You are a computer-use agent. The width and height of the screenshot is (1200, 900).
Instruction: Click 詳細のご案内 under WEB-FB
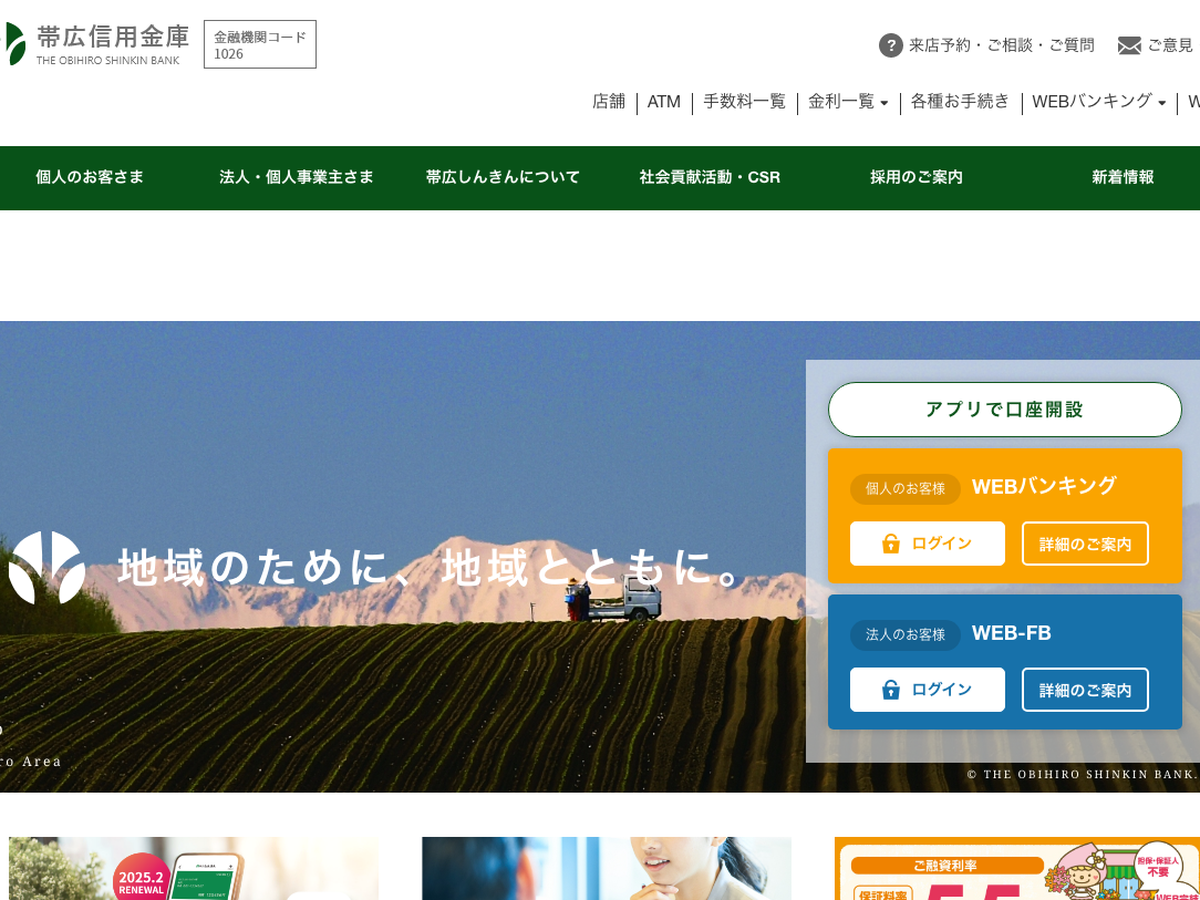(1085, 690)
